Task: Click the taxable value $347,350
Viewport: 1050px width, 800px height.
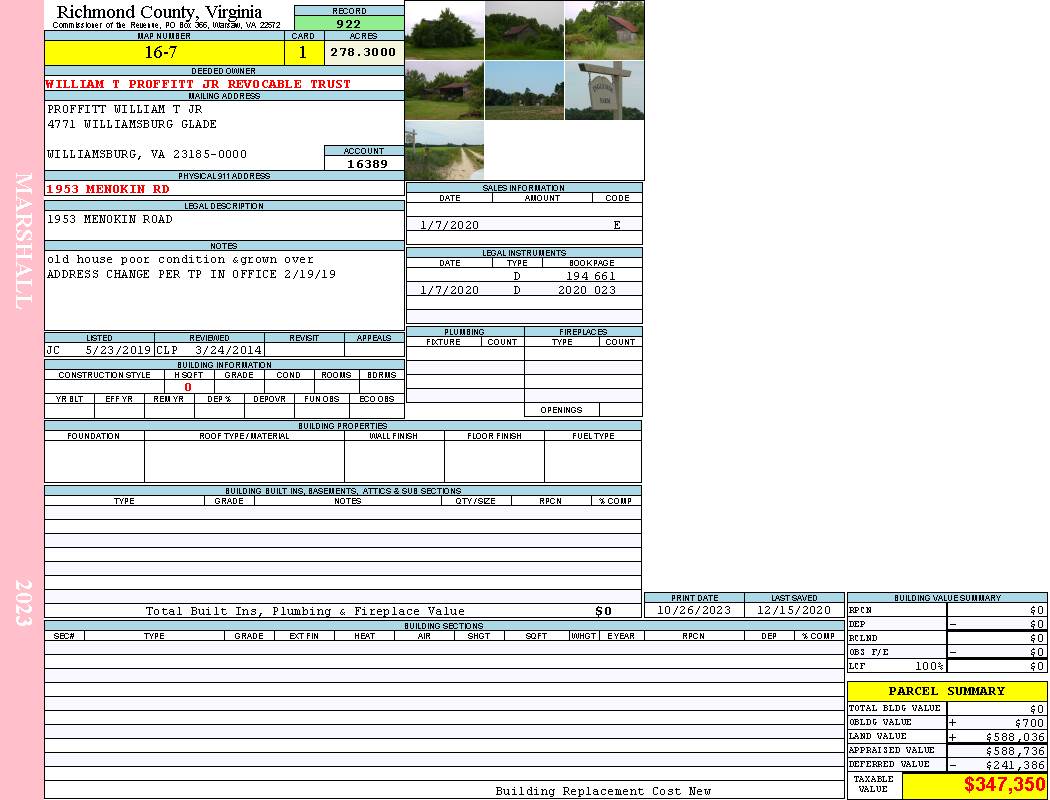Action: [x=975, y=785]
